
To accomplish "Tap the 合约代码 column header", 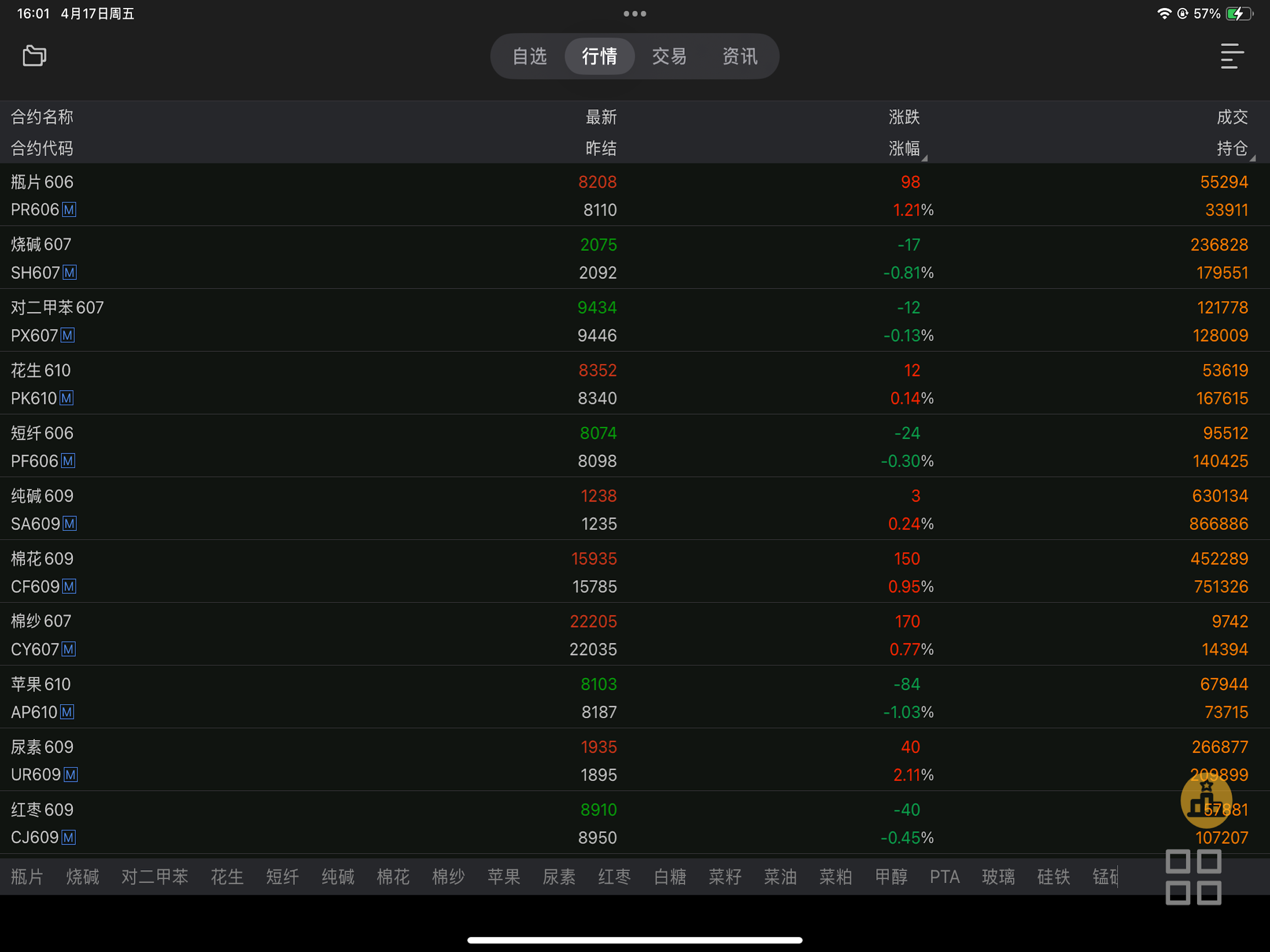I will [42, 149].
